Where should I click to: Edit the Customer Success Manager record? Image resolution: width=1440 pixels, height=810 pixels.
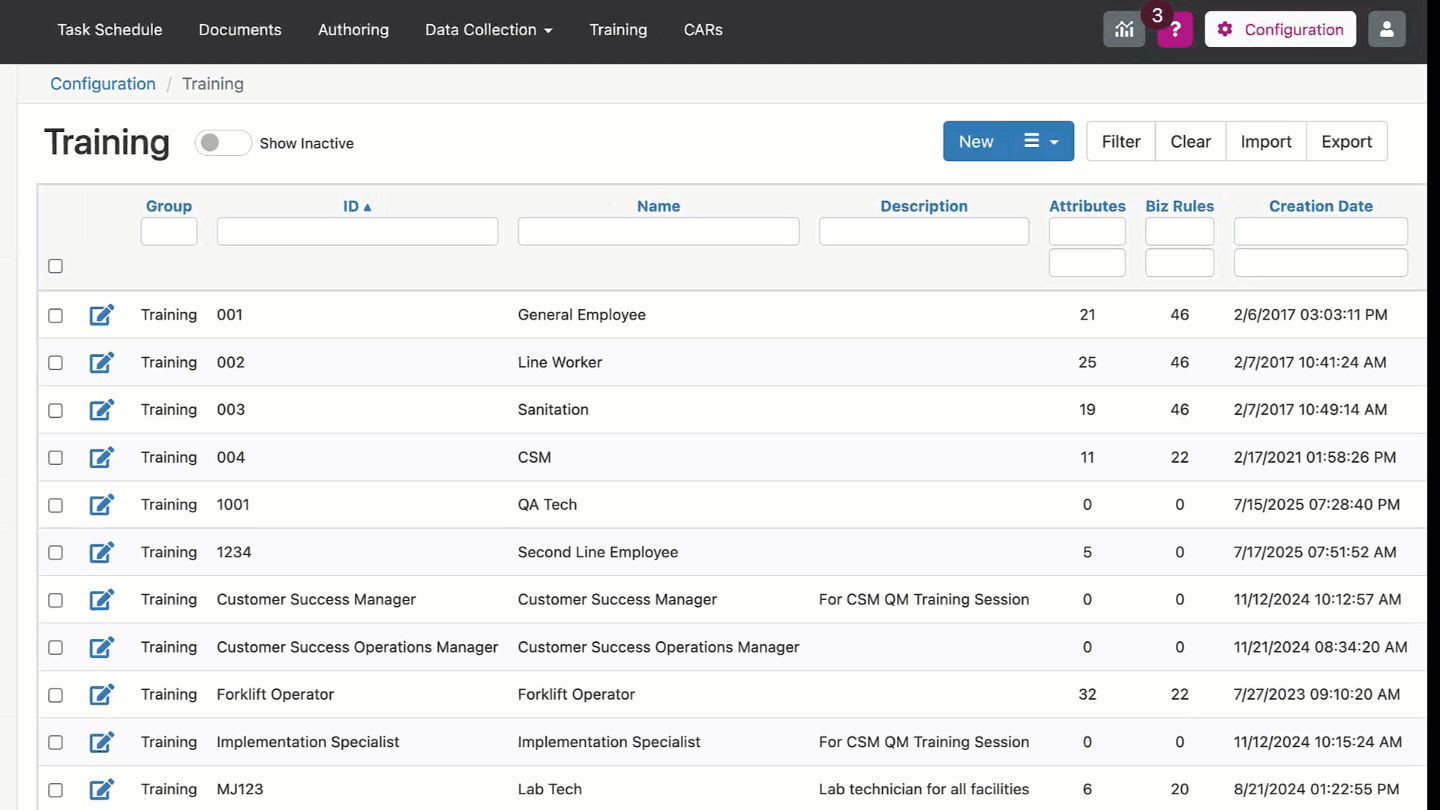[102, 600]
